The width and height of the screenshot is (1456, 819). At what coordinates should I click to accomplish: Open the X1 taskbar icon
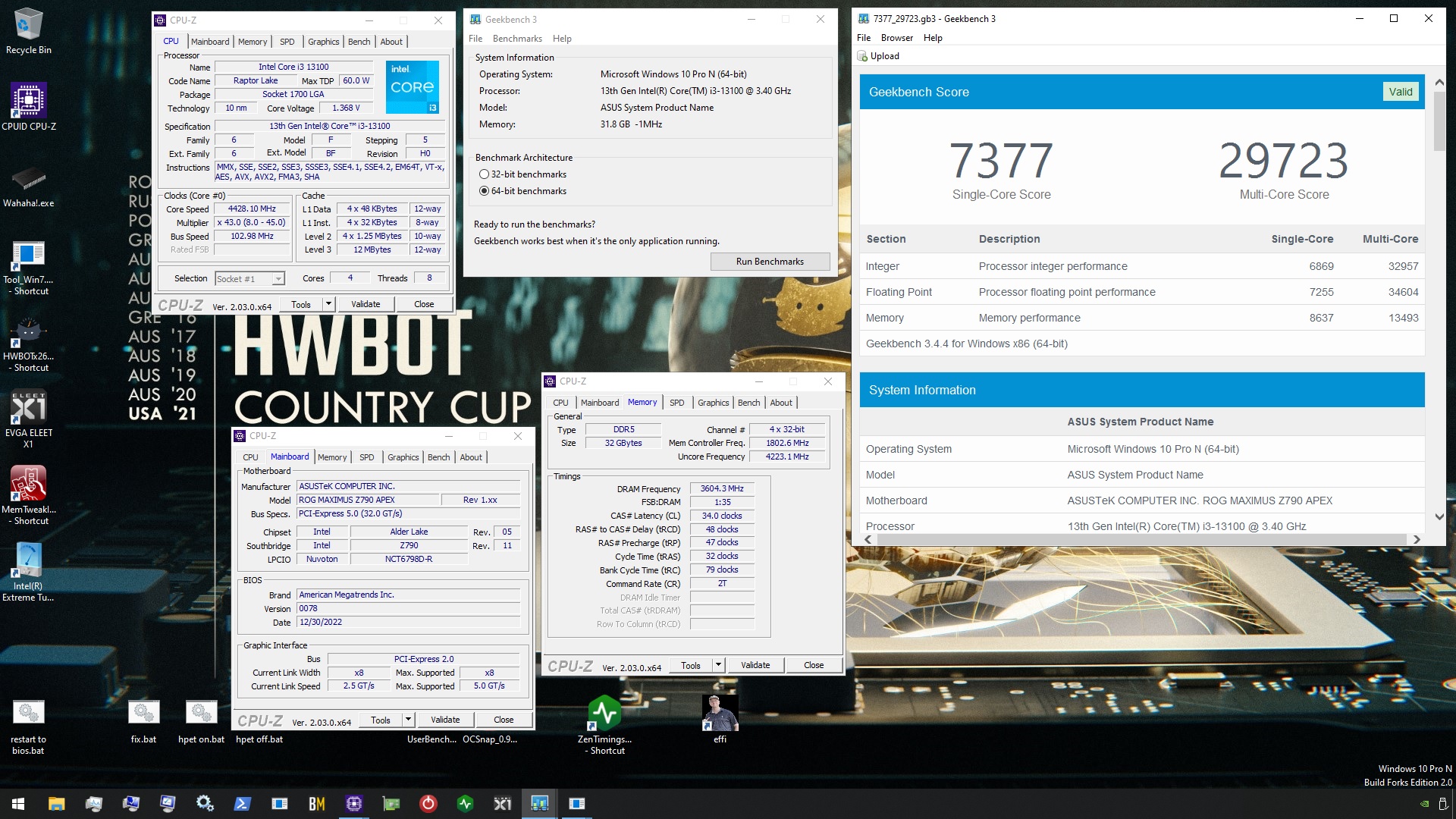click(502, 804)
